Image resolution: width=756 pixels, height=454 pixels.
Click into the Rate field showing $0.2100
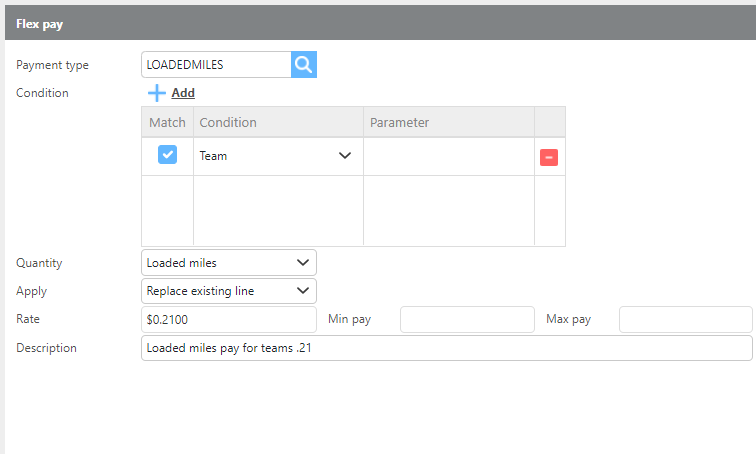click(x=229, y=320)
